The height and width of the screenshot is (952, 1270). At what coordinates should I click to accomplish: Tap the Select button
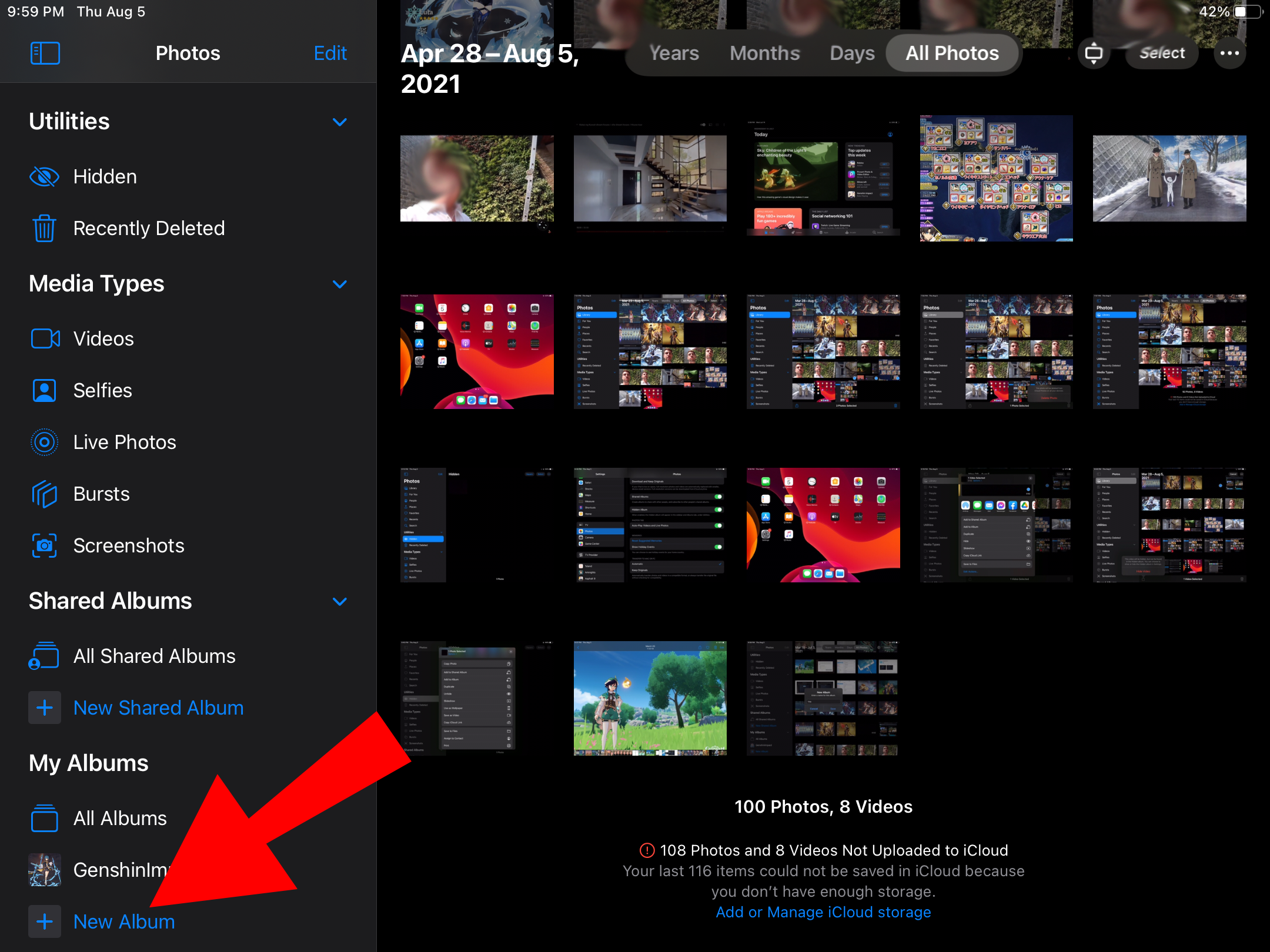[x=1161, y=53]
